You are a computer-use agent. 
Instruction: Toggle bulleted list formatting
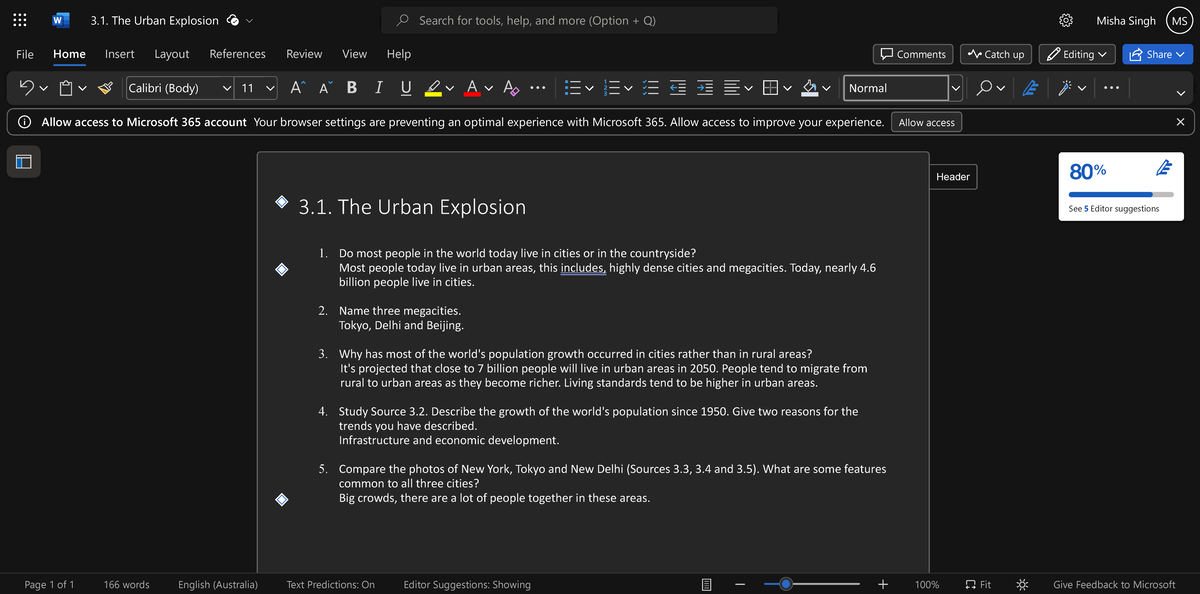pos(573,88)
